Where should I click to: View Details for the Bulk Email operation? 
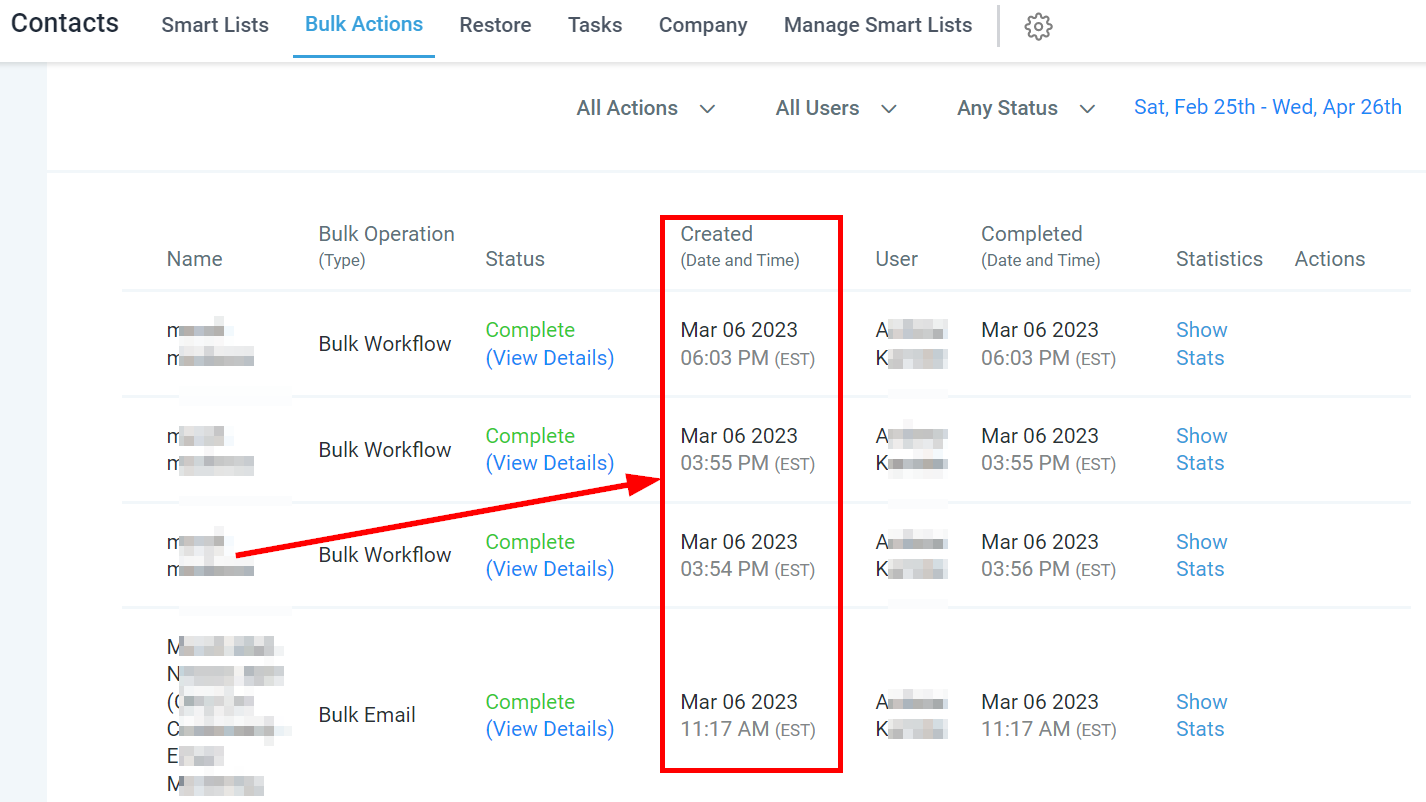pos(550,729)
